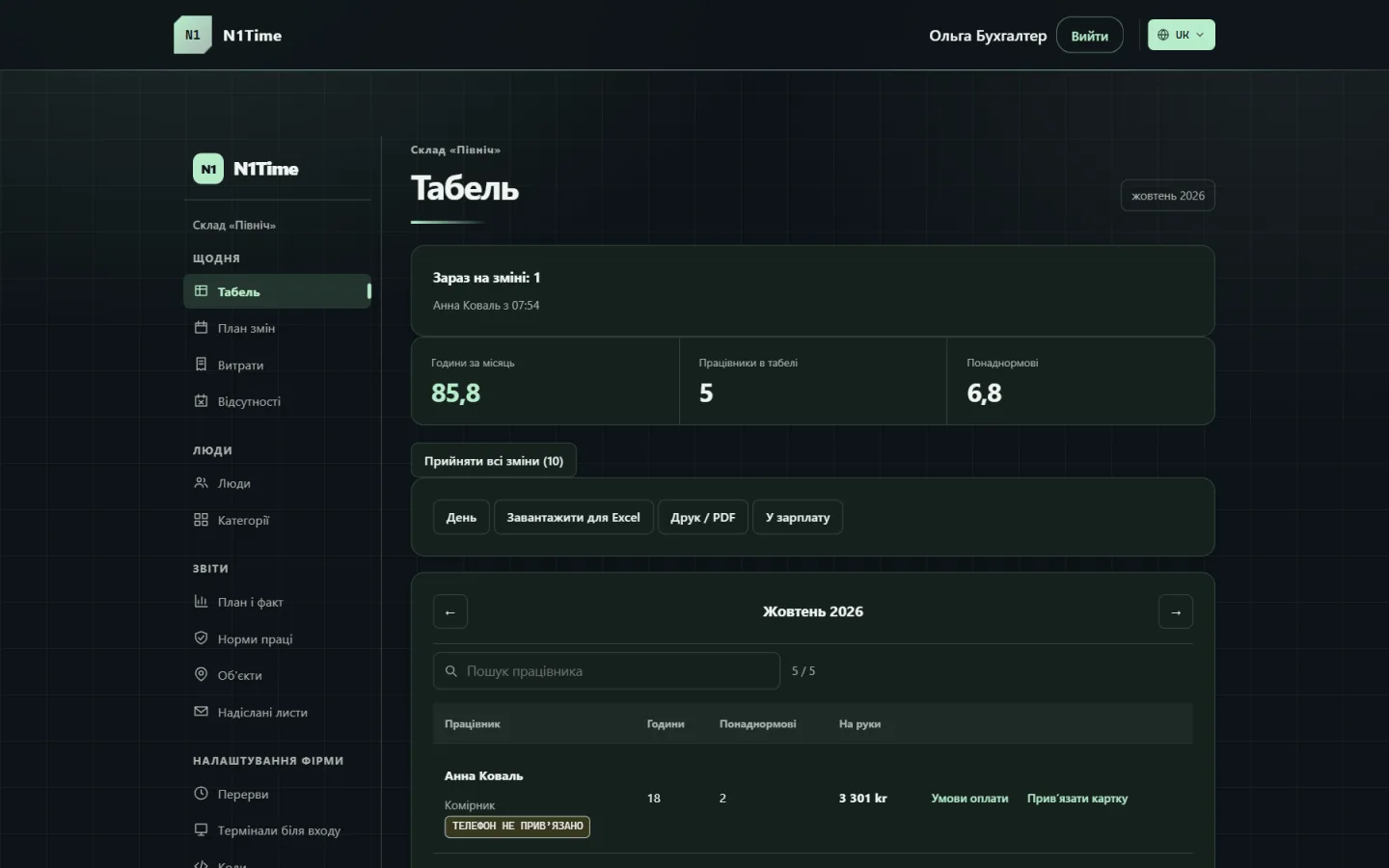Click employee name Анна Коваль

(484, 775)
